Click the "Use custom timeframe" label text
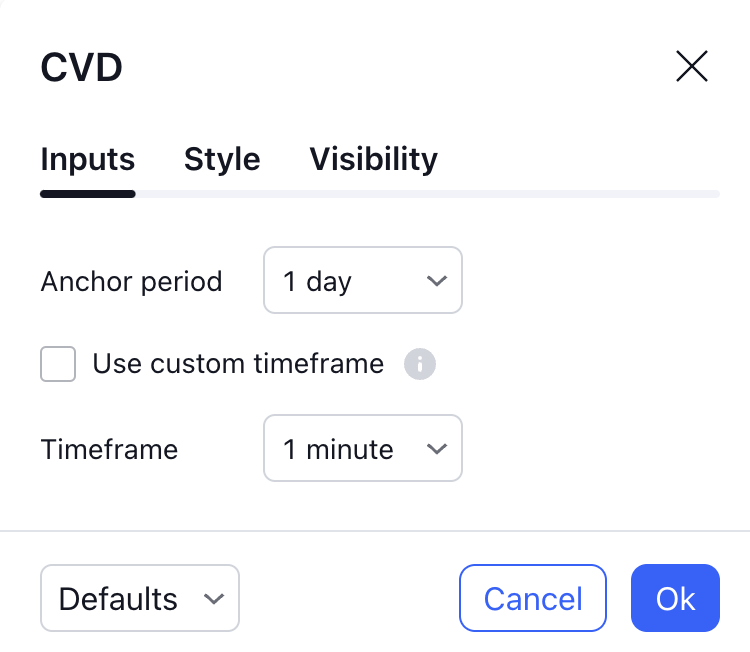Viewport: 750px width, 652px height. [238, 364]
